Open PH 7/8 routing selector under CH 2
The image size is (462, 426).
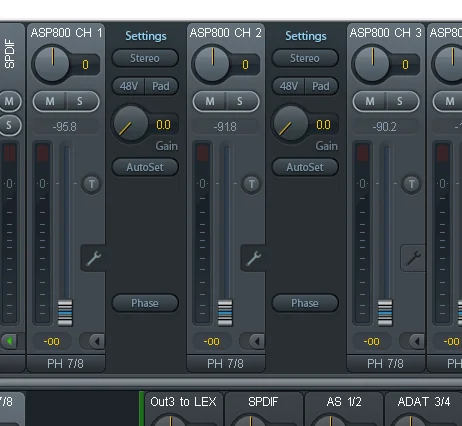(x=226, y=363)
